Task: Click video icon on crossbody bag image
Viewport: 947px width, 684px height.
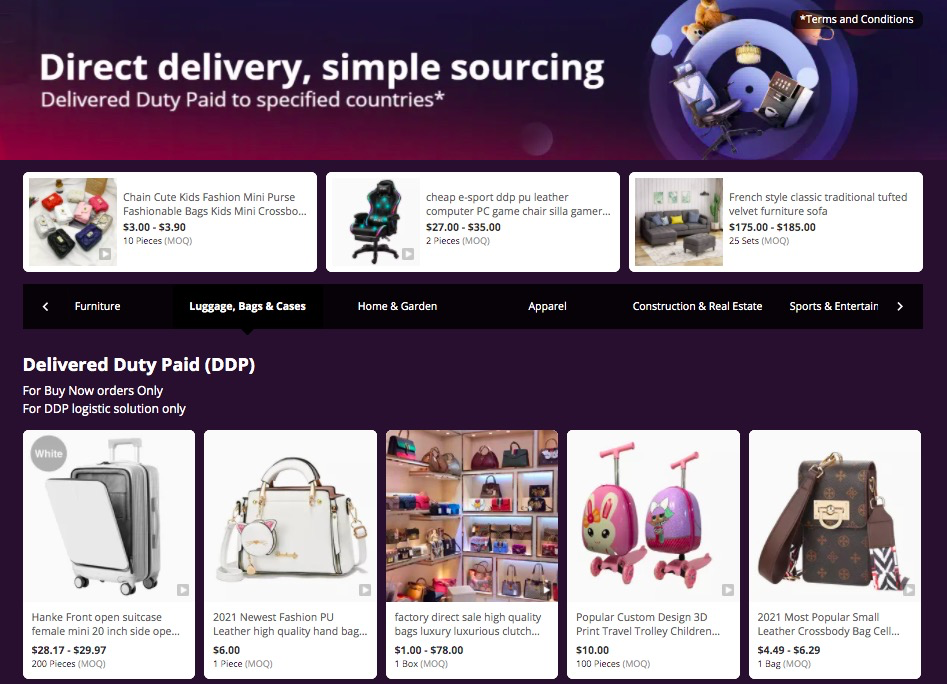Action: (909, 590)
